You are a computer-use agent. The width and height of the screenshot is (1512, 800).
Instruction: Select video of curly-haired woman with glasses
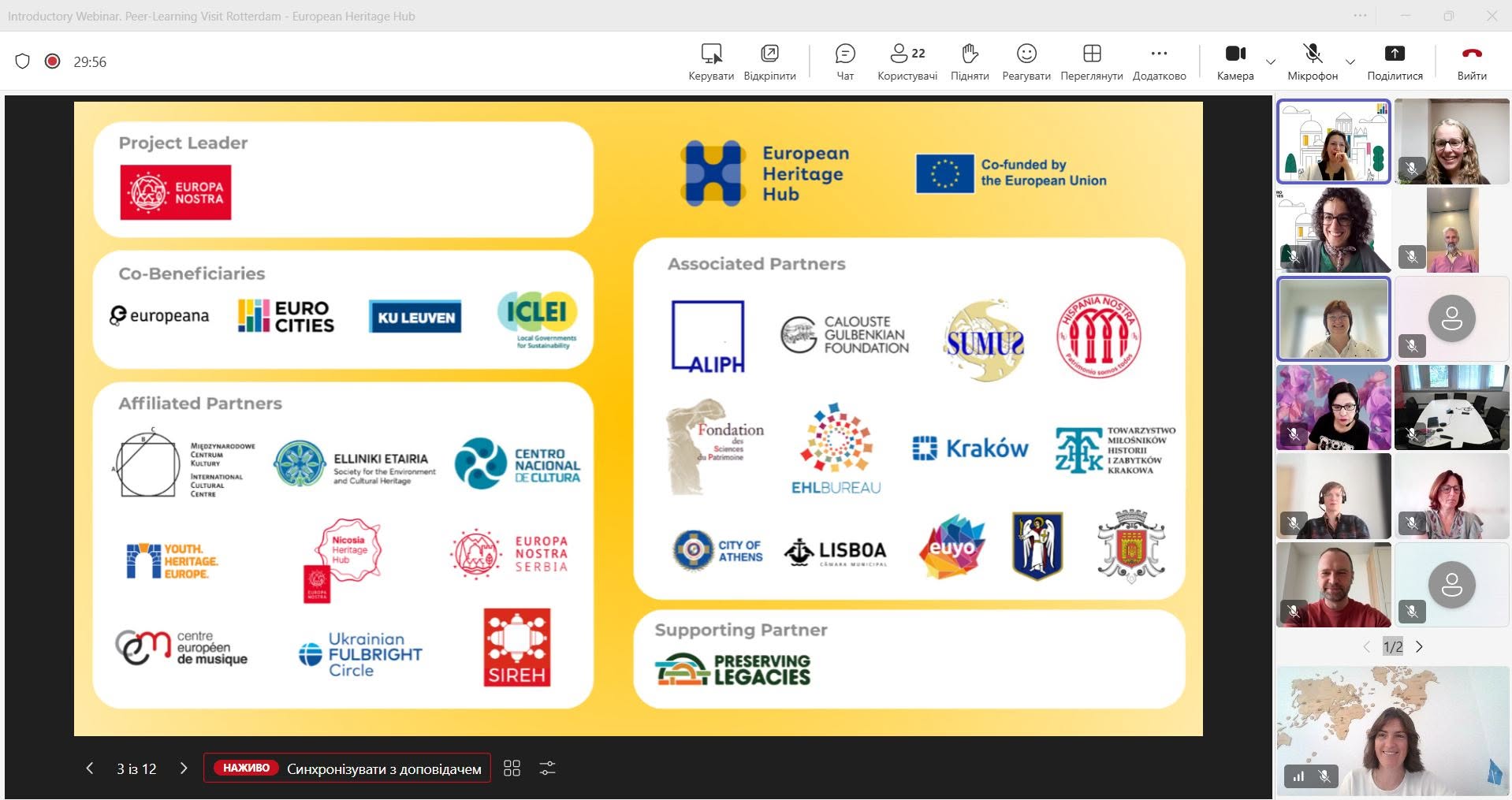pyautogui.click(x=1333, y=230)
